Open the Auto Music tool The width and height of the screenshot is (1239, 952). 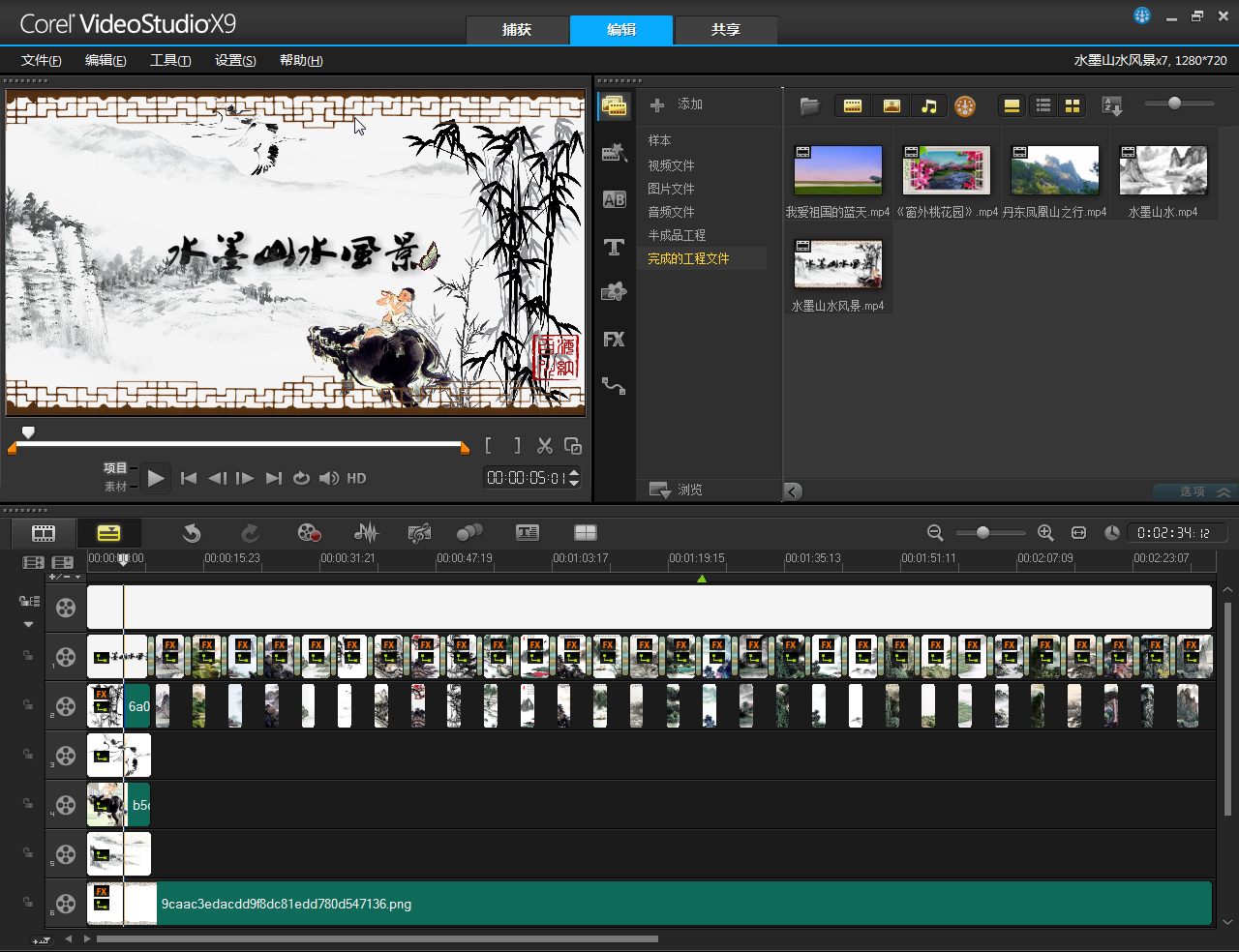pos(419,533)
